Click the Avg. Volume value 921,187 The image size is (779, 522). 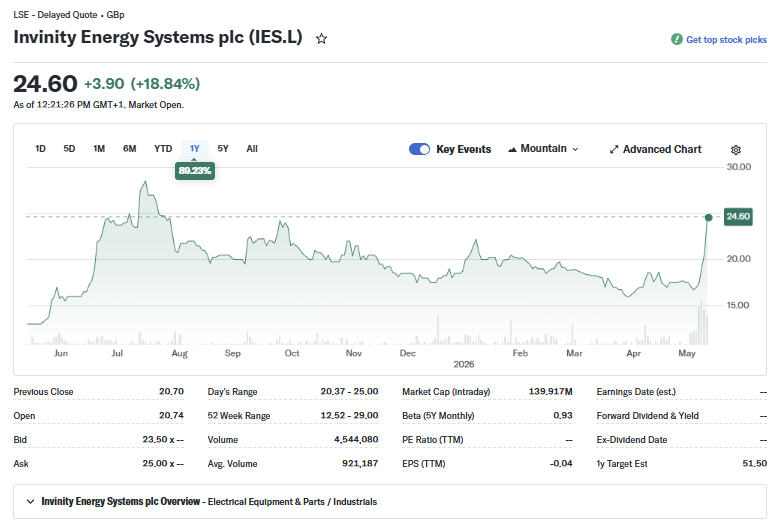360,463
